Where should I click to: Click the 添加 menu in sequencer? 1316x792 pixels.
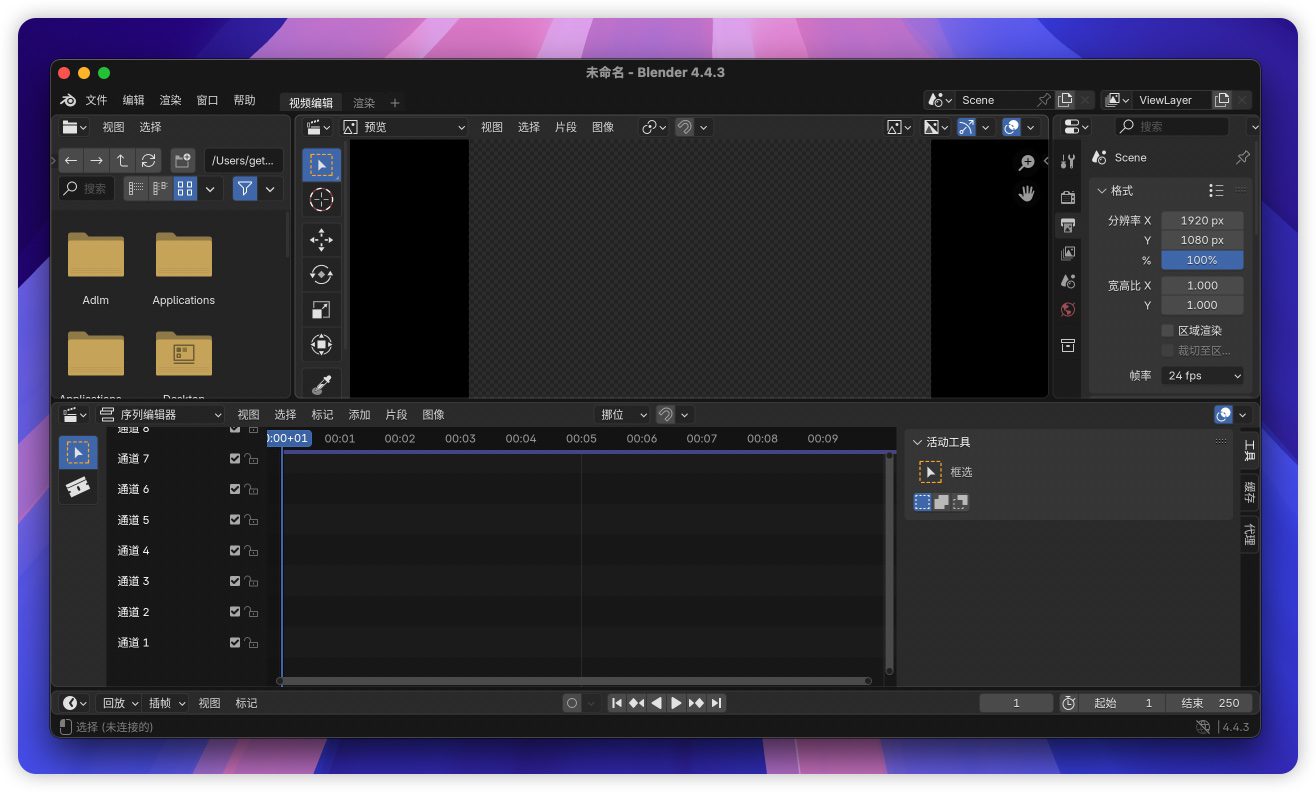click(x=359, y=414)
